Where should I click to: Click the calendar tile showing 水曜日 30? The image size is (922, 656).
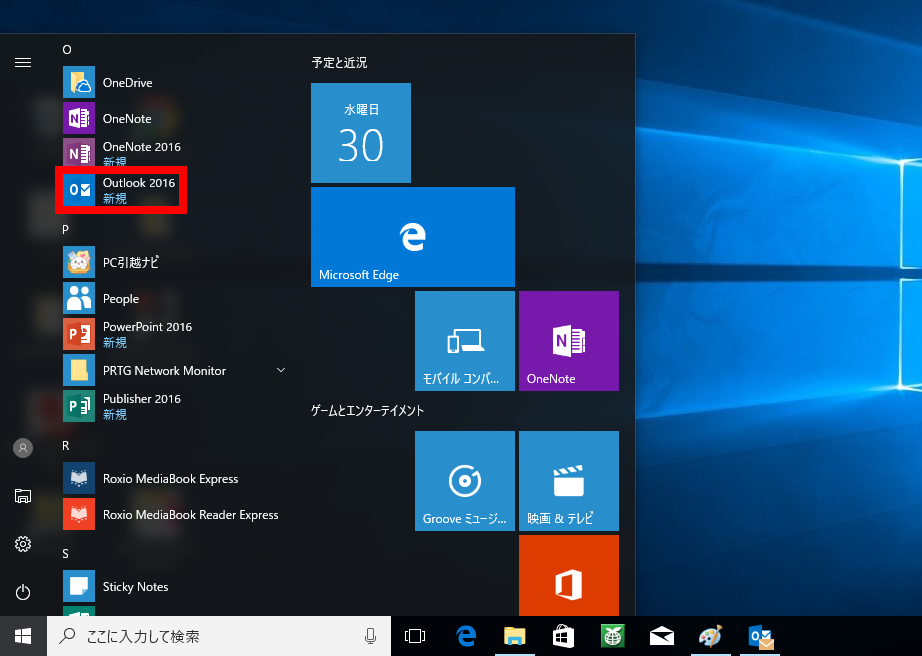361,133
